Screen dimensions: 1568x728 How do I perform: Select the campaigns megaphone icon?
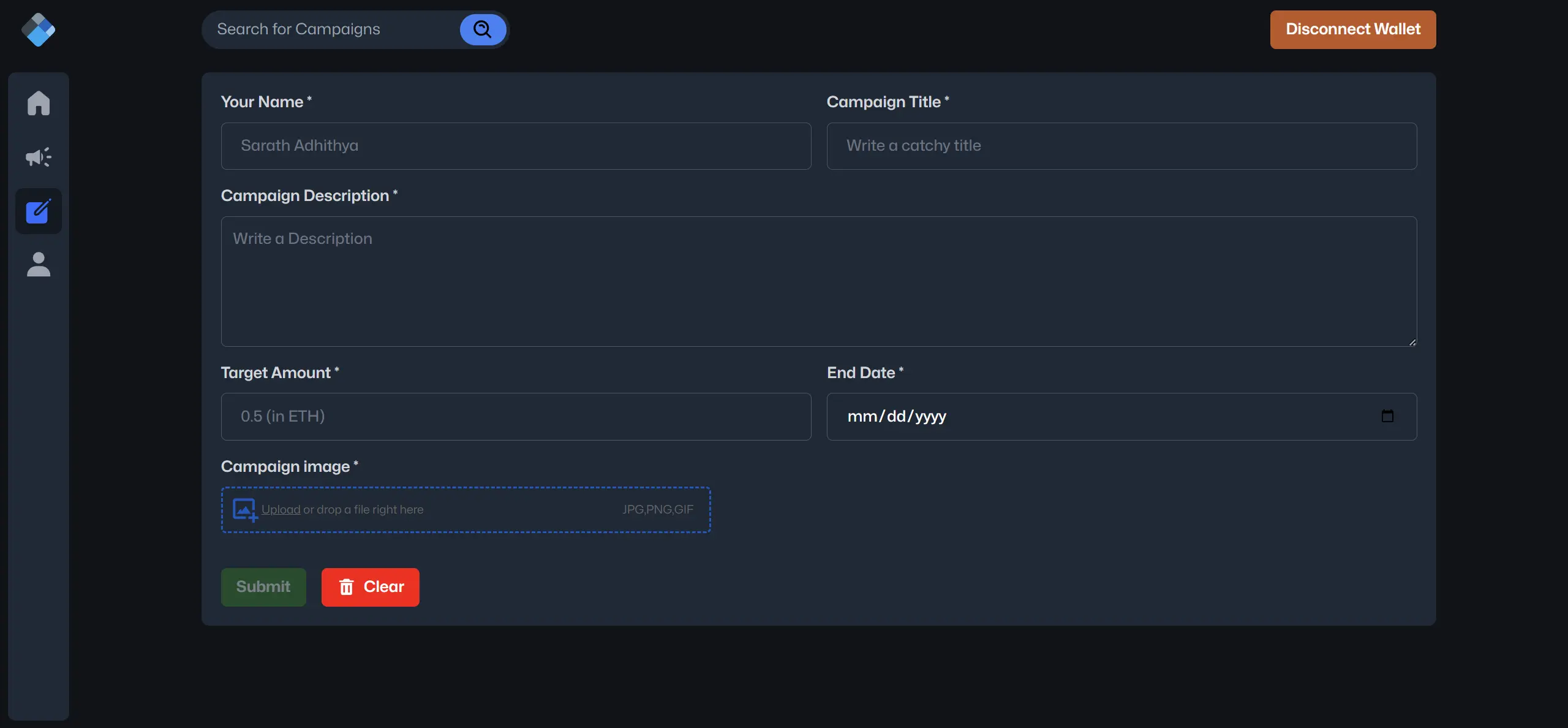click(38, 157)
